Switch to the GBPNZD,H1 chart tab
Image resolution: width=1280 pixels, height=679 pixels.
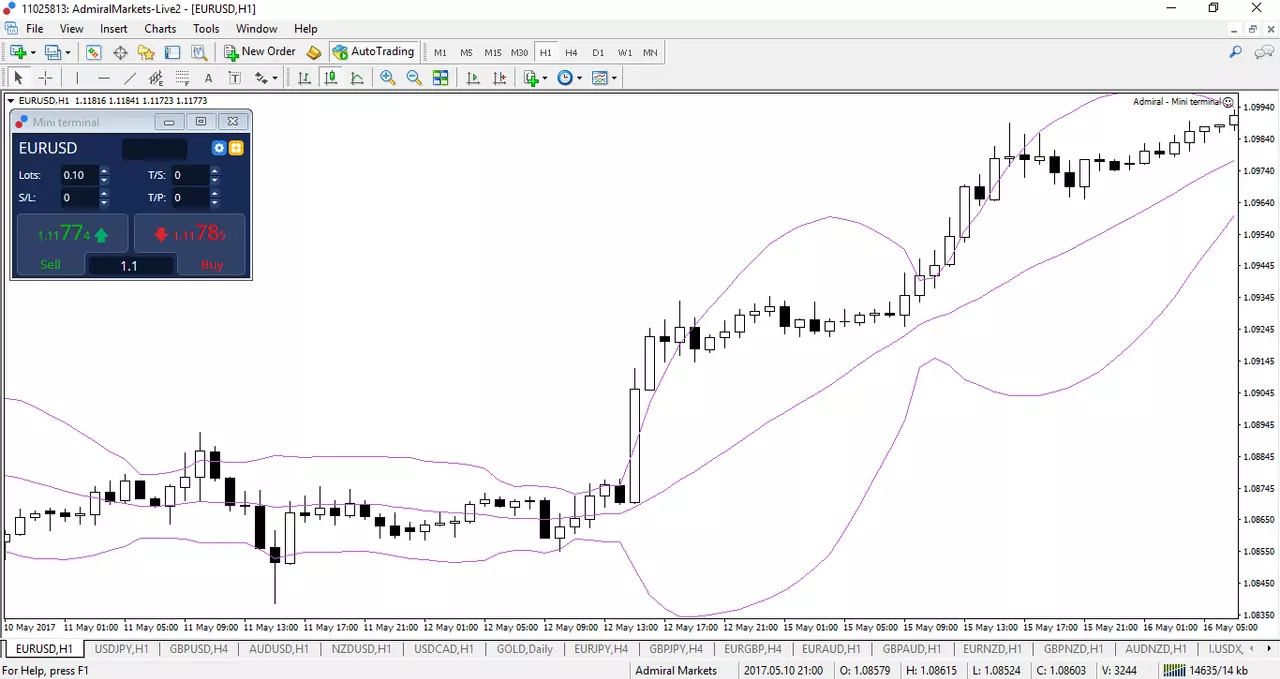[x=1072, y=649]
